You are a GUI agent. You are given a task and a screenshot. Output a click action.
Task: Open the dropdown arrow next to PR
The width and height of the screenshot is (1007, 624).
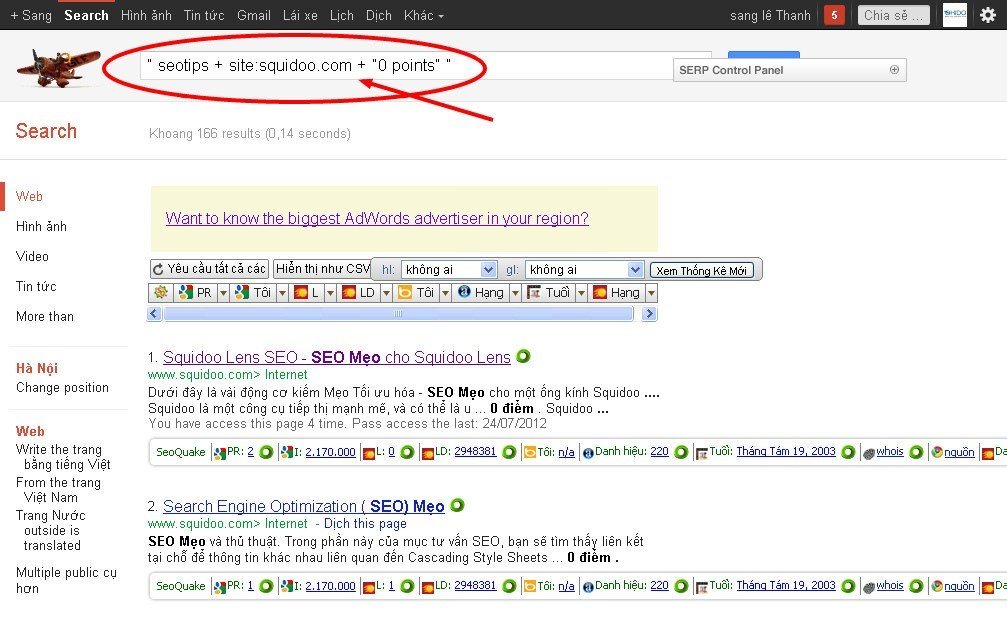coord(223,293)
